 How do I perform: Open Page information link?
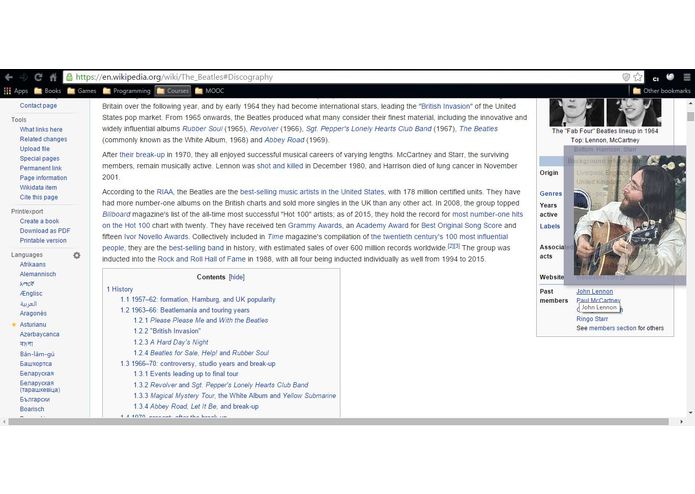pos(43,178)
